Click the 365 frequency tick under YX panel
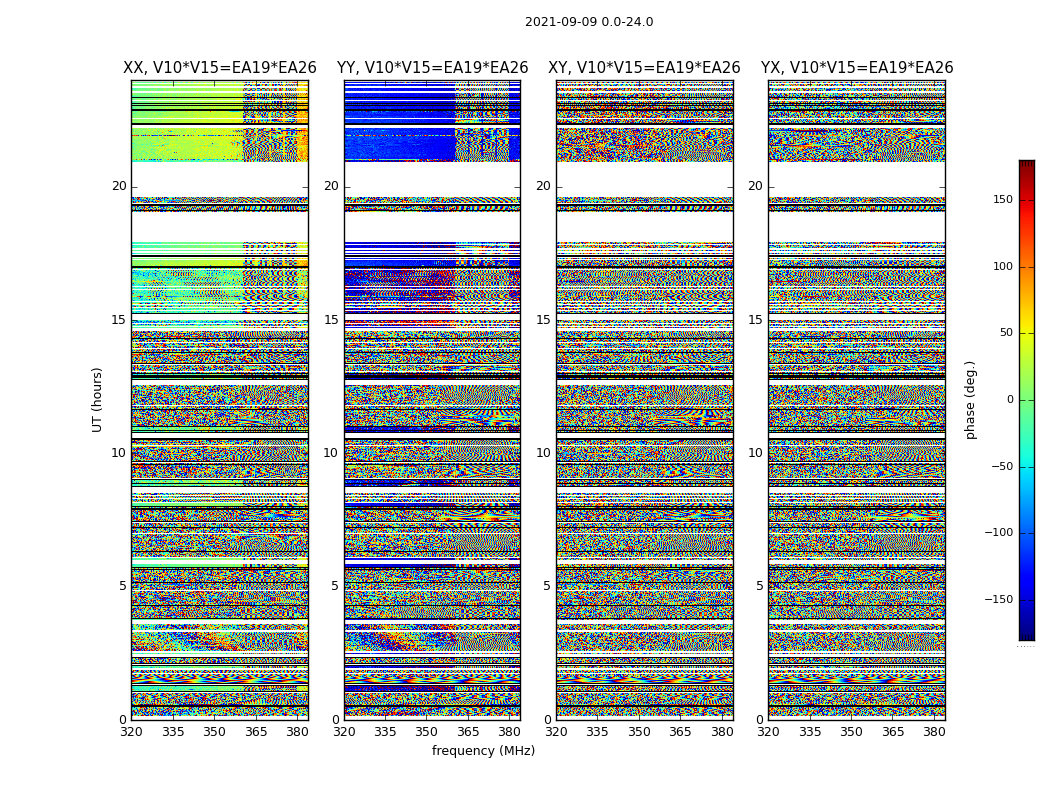Screen dimensions: 1050x800 pos(893,732)
